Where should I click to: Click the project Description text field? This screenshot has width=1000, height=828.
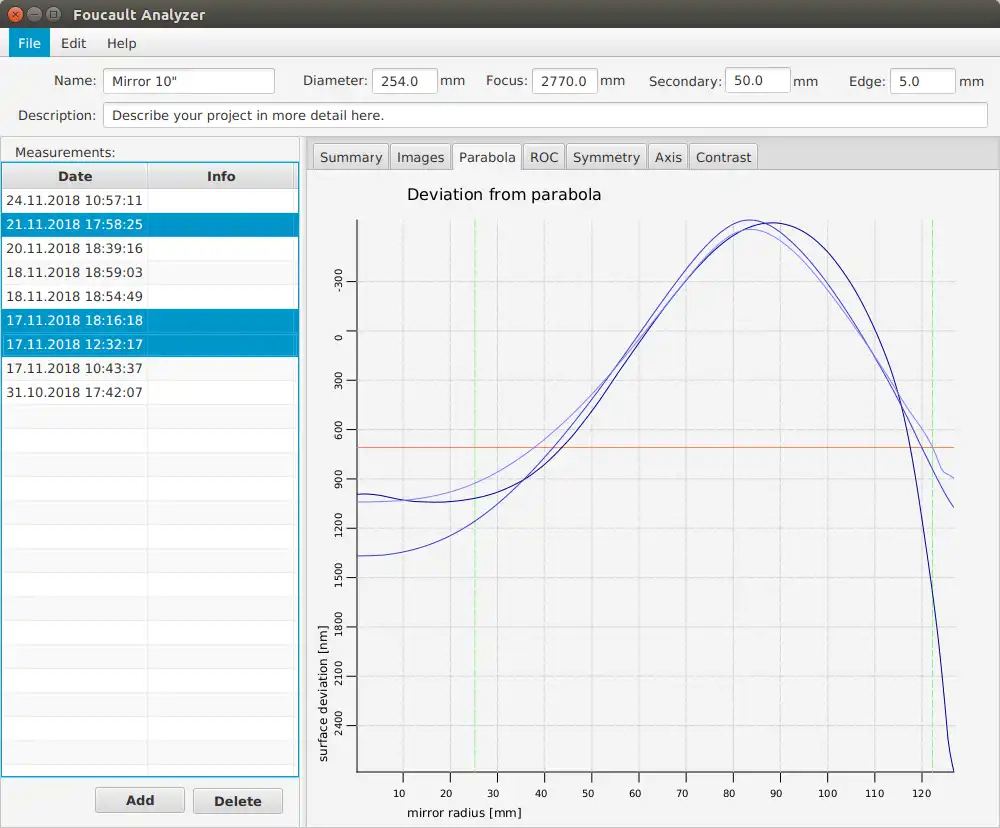544,115
